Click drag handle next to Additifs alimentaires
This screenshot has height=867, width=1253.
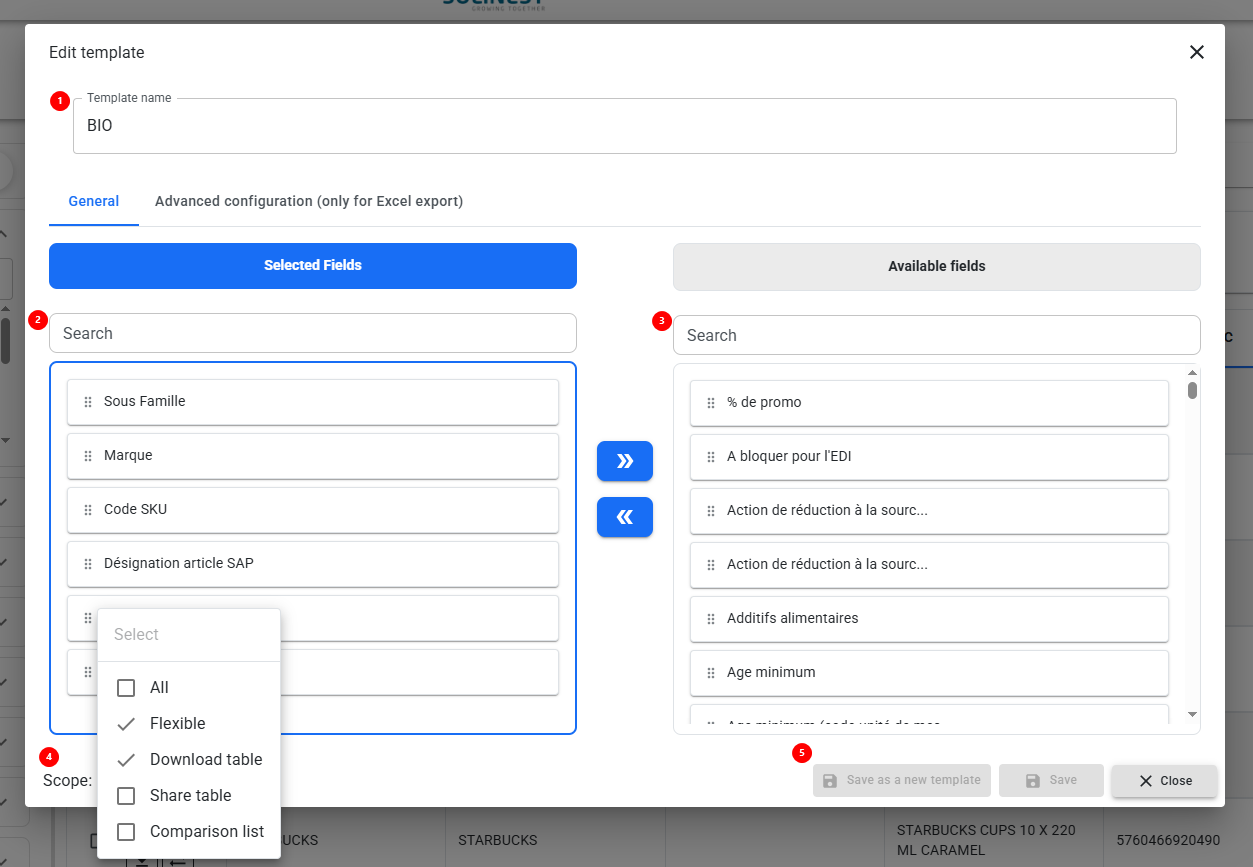711,619
